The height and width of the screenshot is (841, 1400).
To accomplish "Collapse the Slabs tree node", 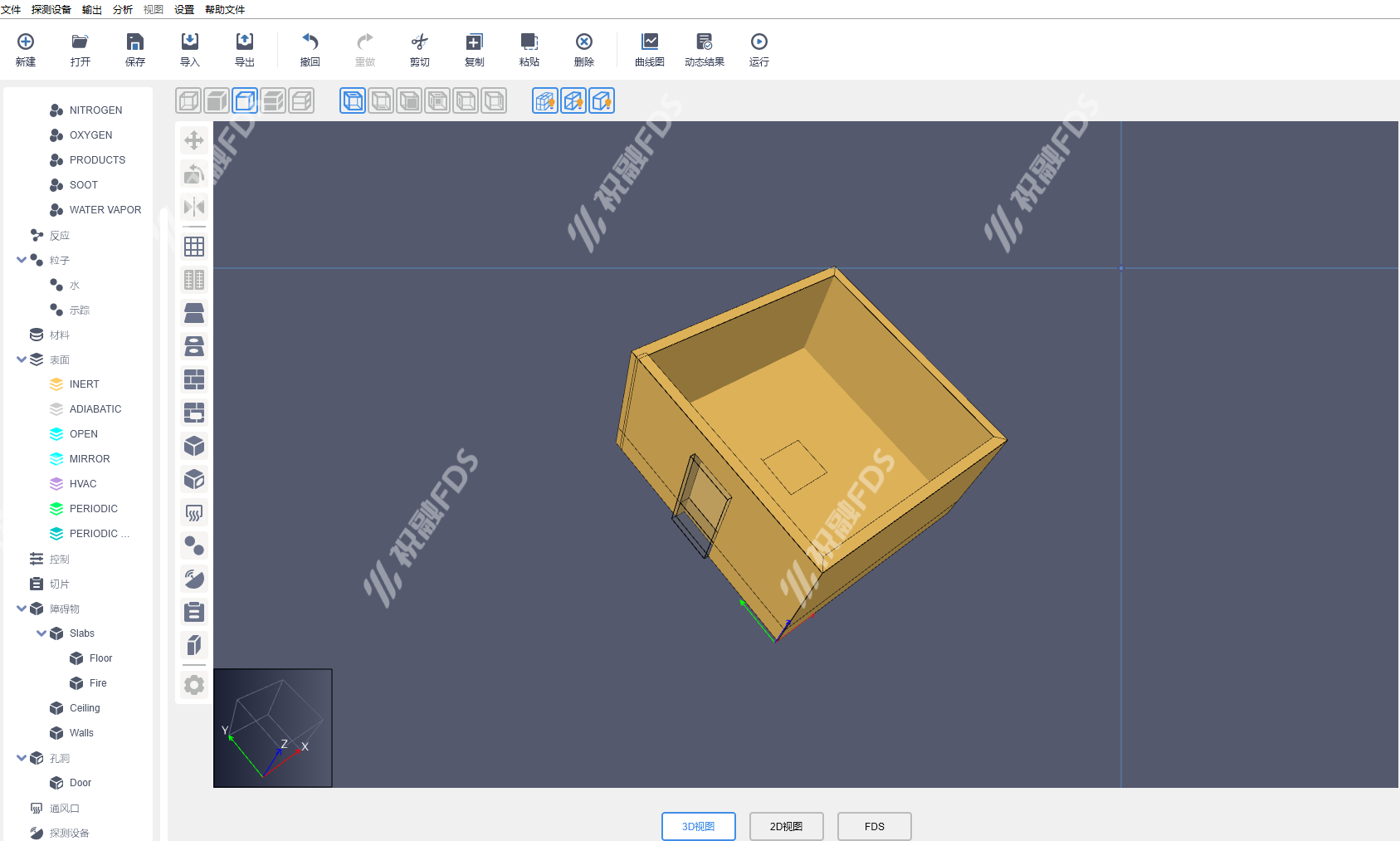I will [x=41, y=633].
